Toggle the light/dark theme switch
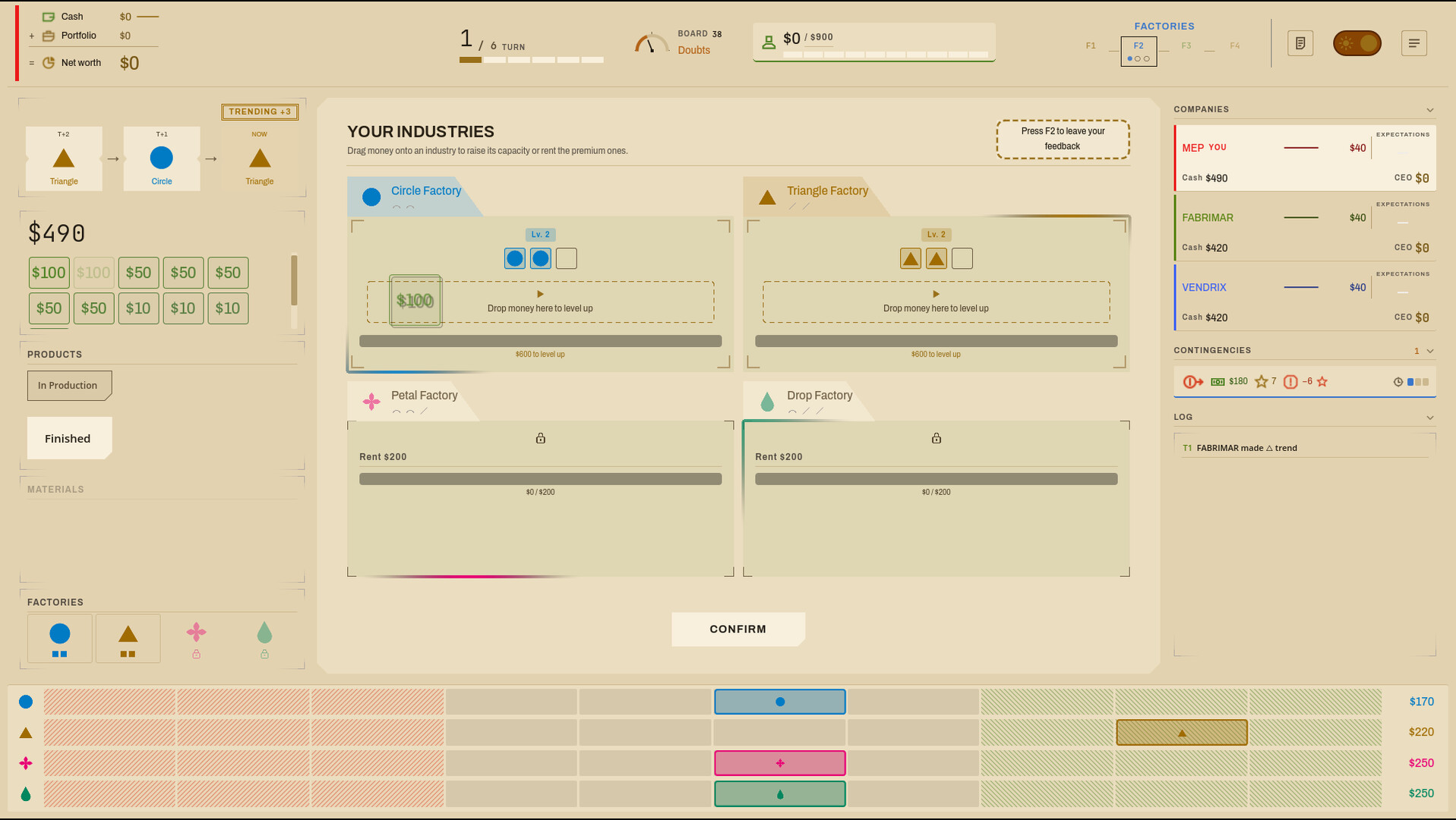Viewport: 1456px width, 820px height. pos(1357,43)
